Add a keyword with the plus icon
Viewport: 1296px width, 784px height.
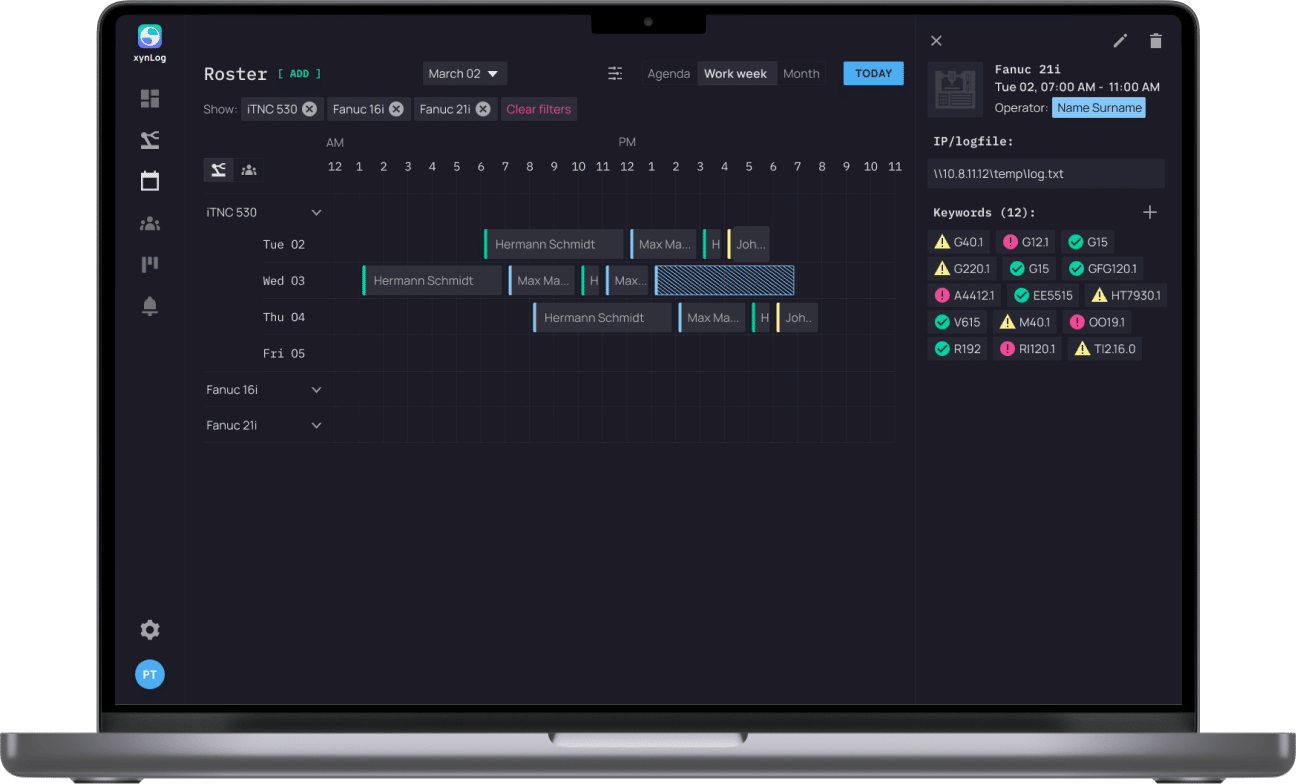pos(1150,212)
